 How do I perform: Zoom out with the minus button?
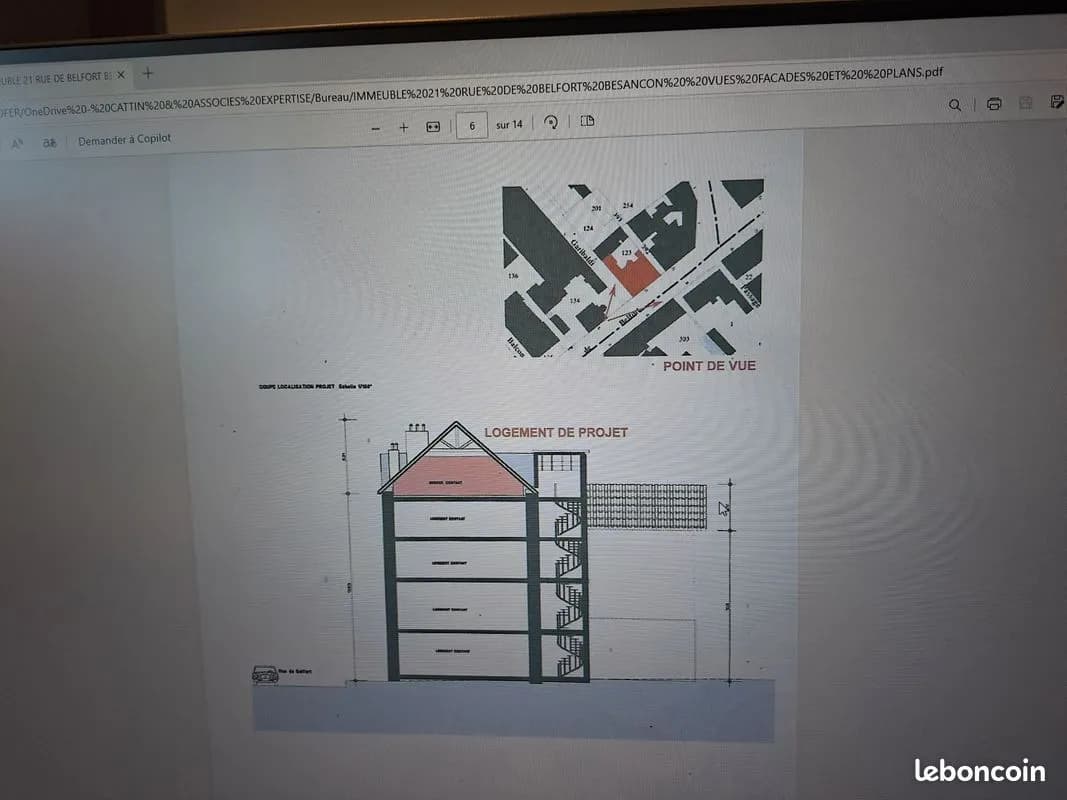[x=376, y=129]
